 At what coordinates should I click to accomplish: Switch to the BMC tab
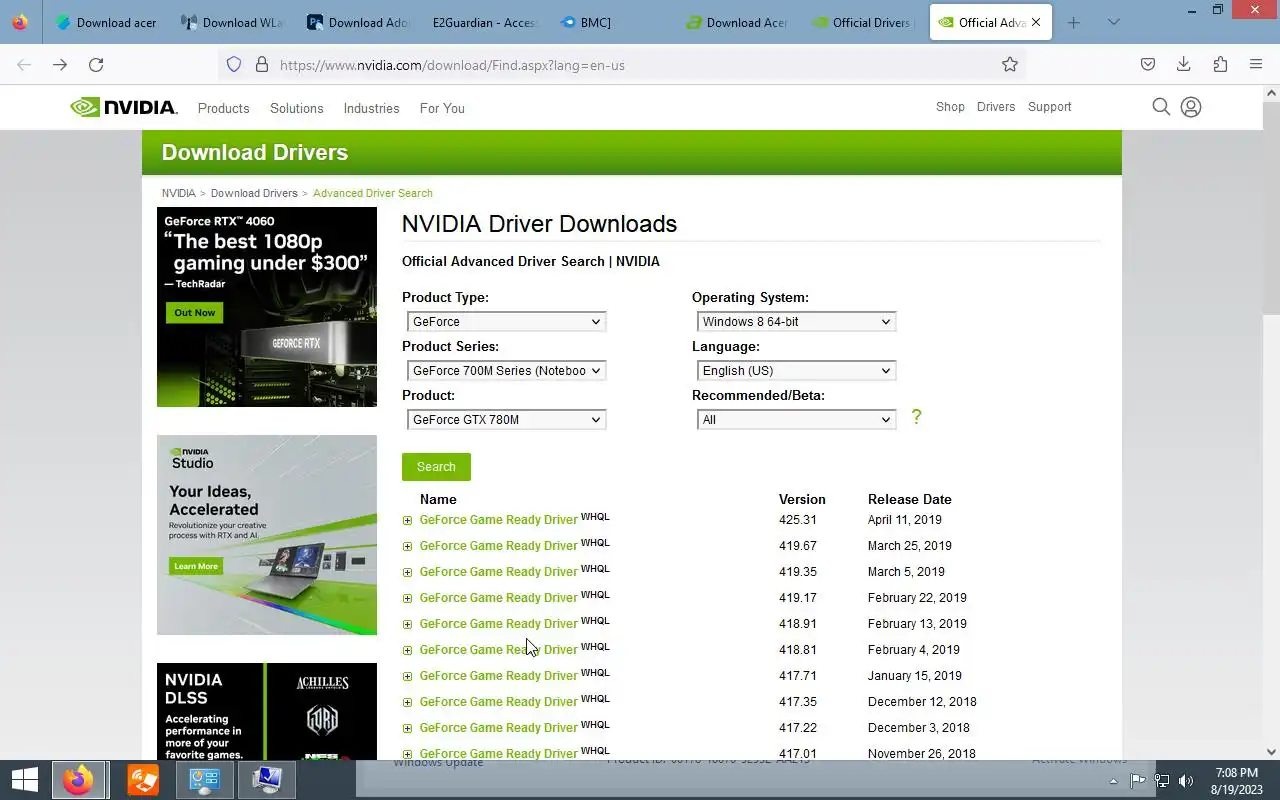[610, 22]
